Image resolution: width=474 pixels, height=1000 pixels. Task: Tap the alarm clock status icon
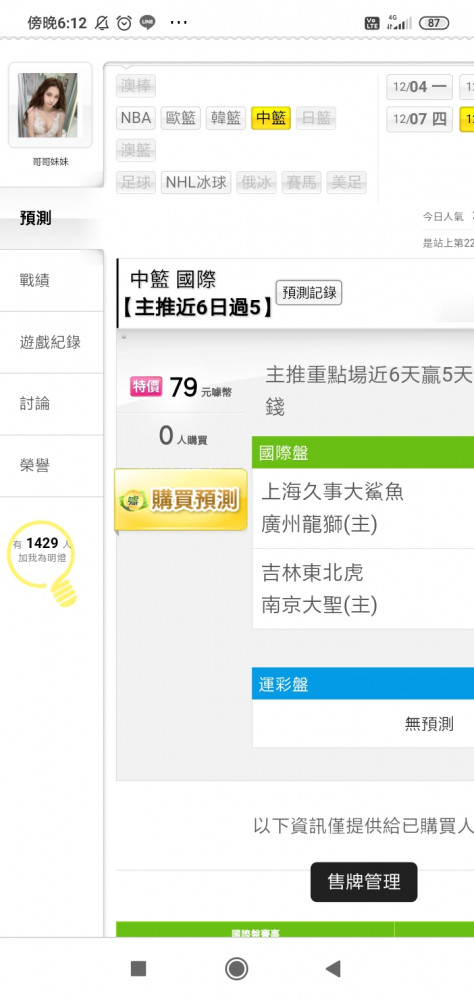tap(124, 23)
